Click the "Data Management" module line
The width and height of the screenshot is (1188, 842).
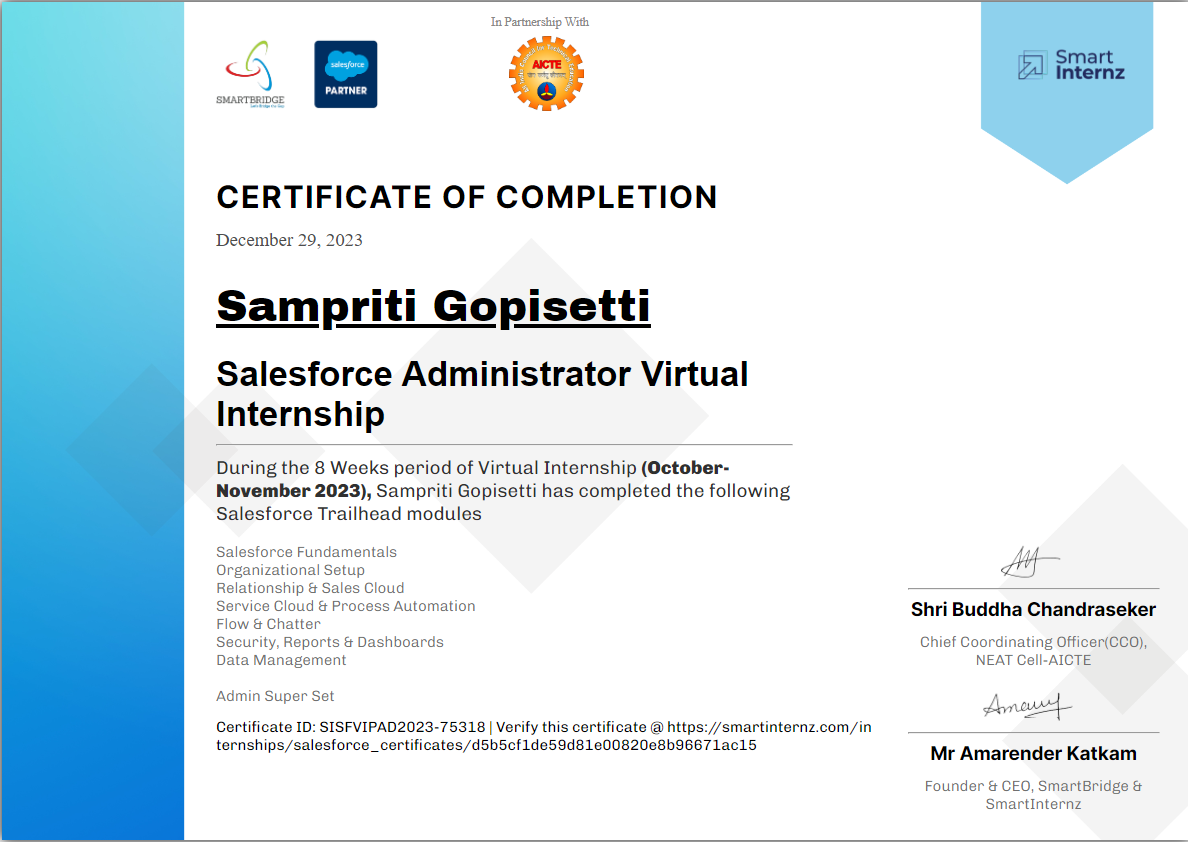[281, 660]
